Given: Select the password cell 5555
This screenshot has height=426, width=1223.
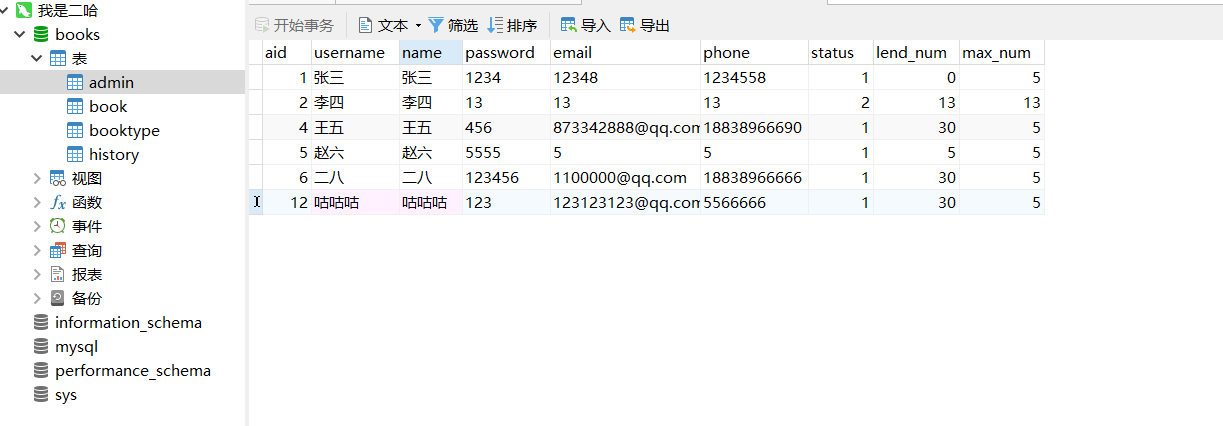Looking at the screenshot, I should click(x=507, y=153).
